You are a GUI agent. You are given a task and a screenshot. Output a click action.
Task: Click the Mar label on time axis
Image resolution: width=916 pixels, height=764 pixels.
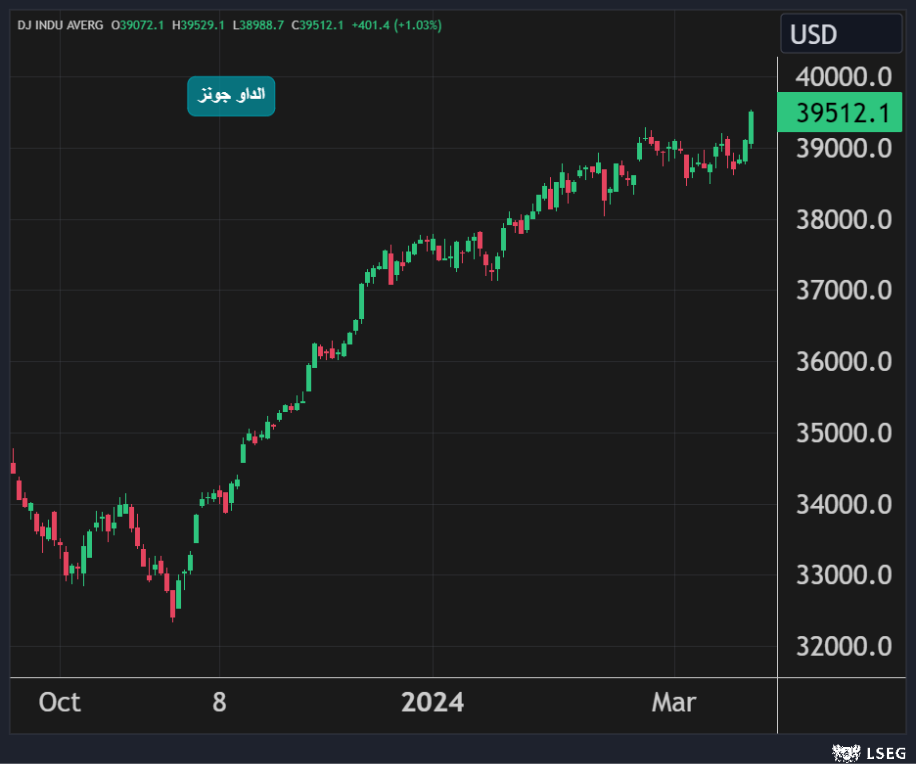pyautogui.click(x=673, y=703)
